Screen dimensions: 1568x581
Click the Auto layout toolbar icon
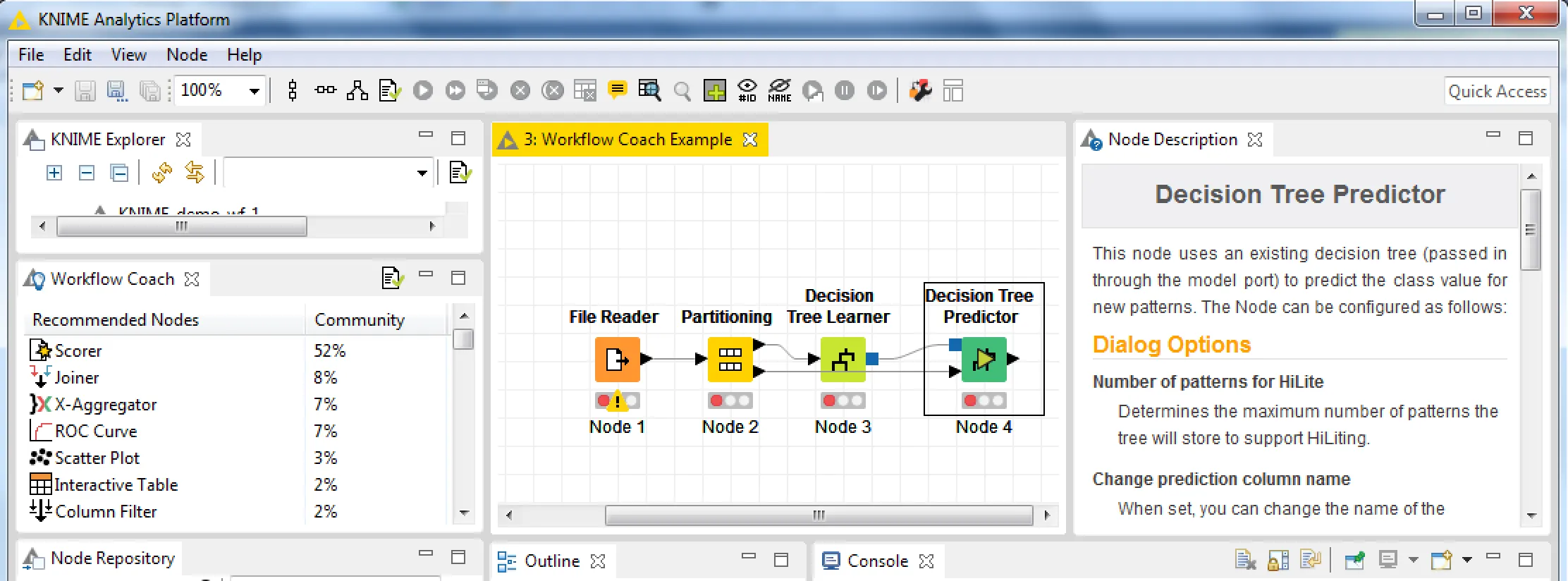(357, 90)
